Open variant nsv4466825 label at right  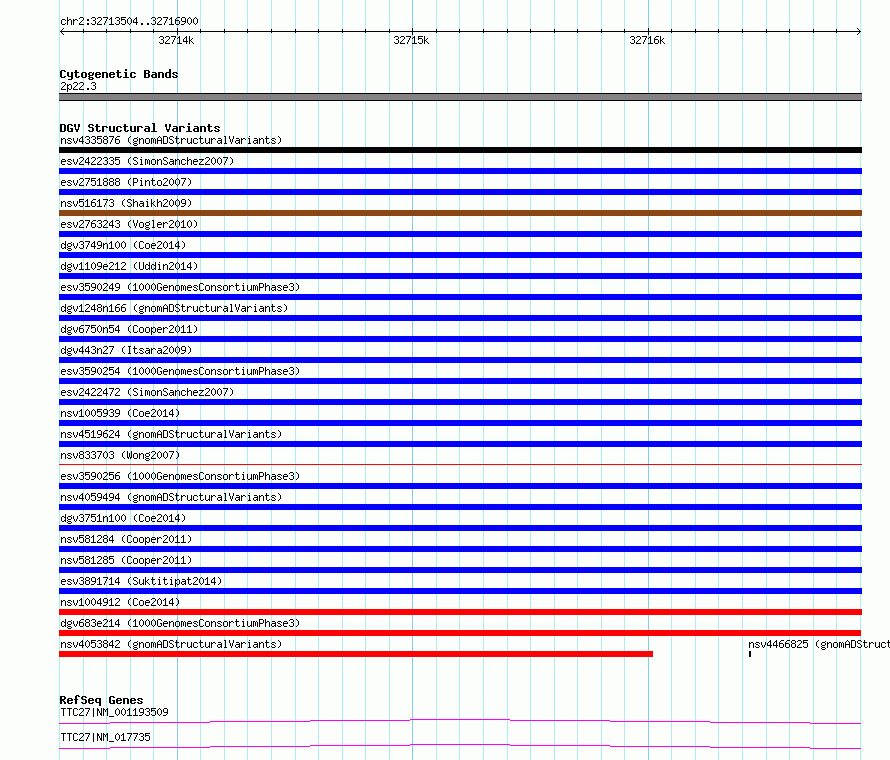click(818, 644)
